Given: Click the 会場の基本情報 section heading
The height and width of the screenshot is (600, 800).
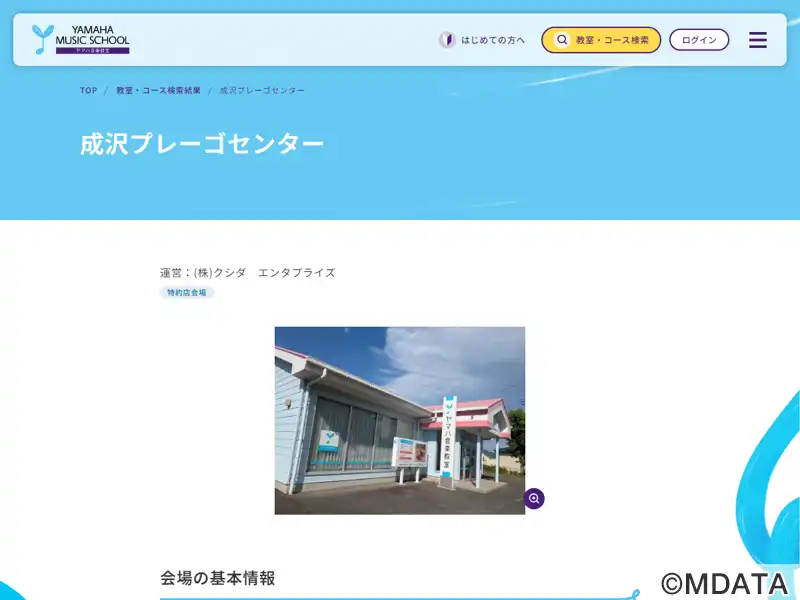Looking at the screenshot, I should 218,578.
